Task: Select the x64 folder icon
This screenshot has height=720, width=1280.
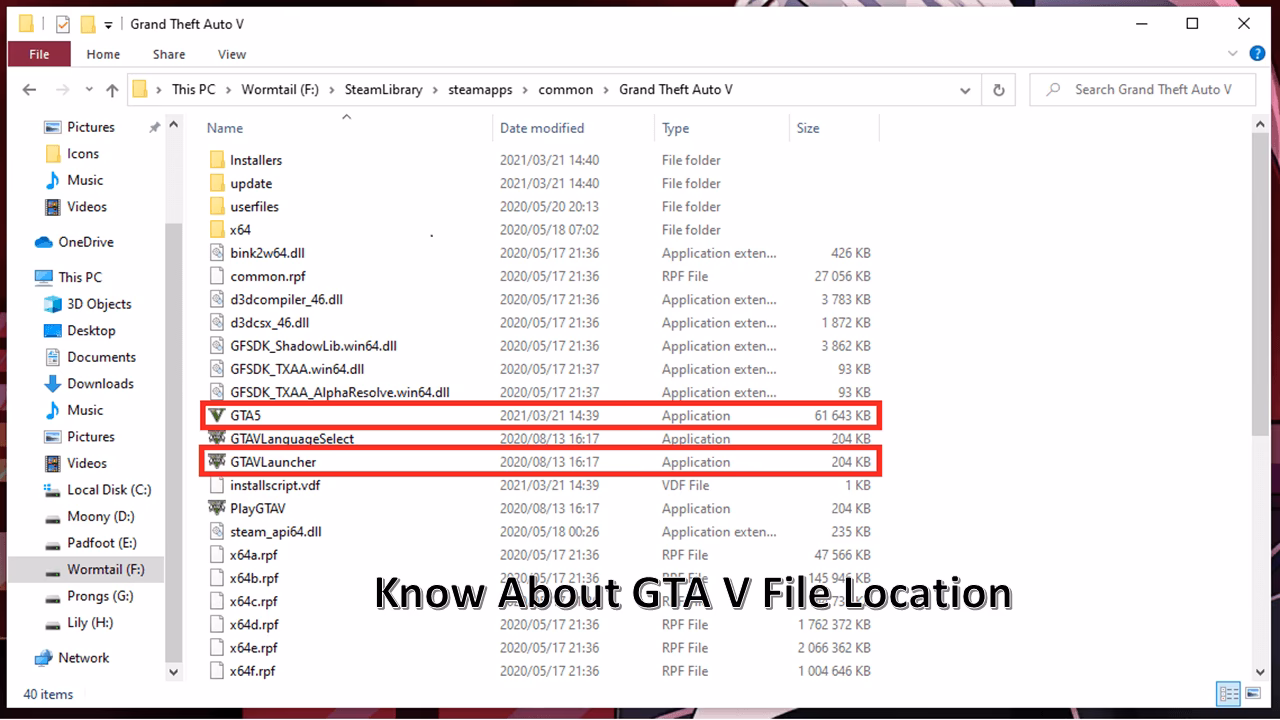Action: click(217, 229)
